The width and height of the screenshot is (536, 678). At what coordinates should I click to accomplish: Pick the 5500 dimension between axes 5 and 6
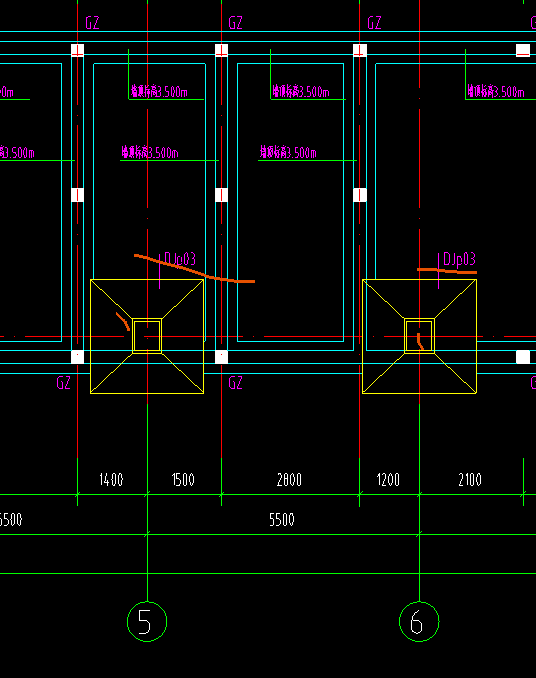coord(282,520)
